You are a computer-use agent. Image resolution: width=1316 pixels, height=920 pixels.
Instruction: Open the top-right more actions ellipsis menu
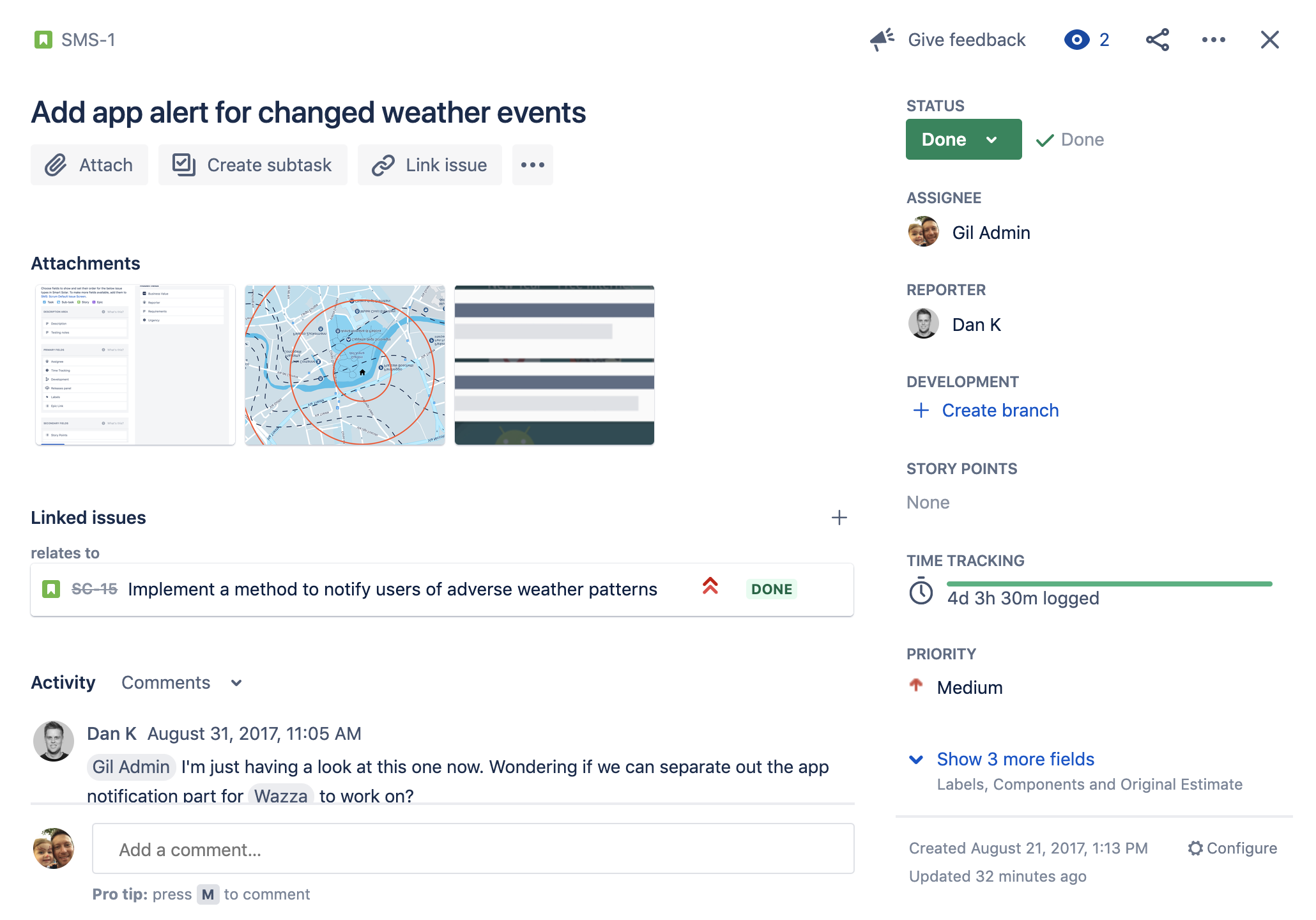(x=1213, y=40)
